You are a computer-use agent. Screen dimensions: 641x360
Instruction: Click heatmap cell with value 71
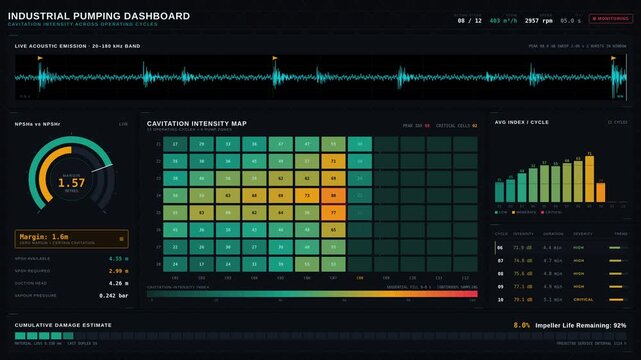(x=333, y=161)
